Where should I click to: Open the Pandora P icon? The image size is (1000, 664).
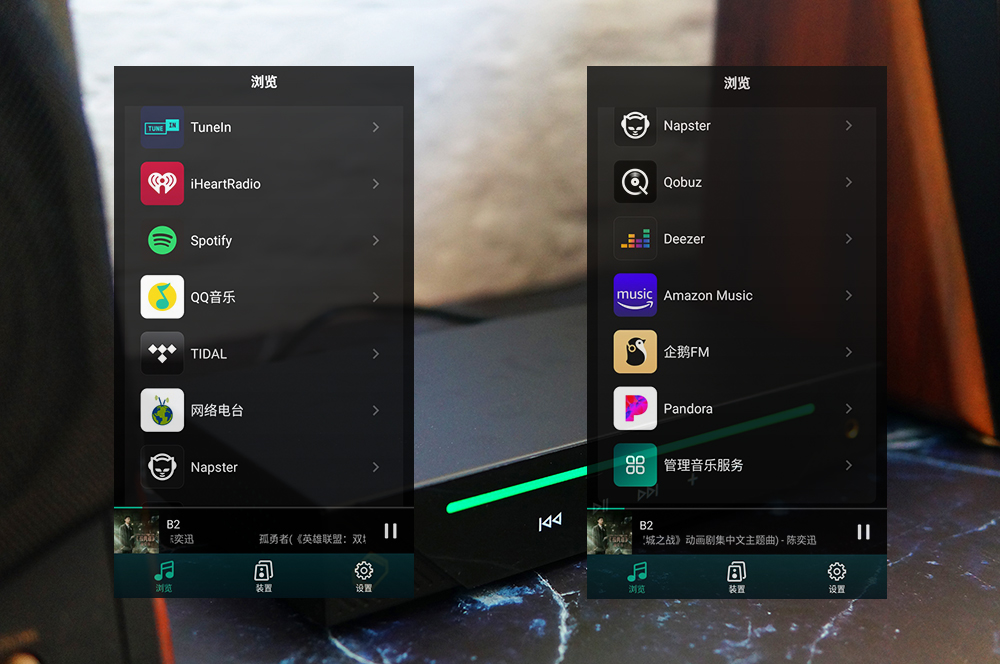[635, 408]
